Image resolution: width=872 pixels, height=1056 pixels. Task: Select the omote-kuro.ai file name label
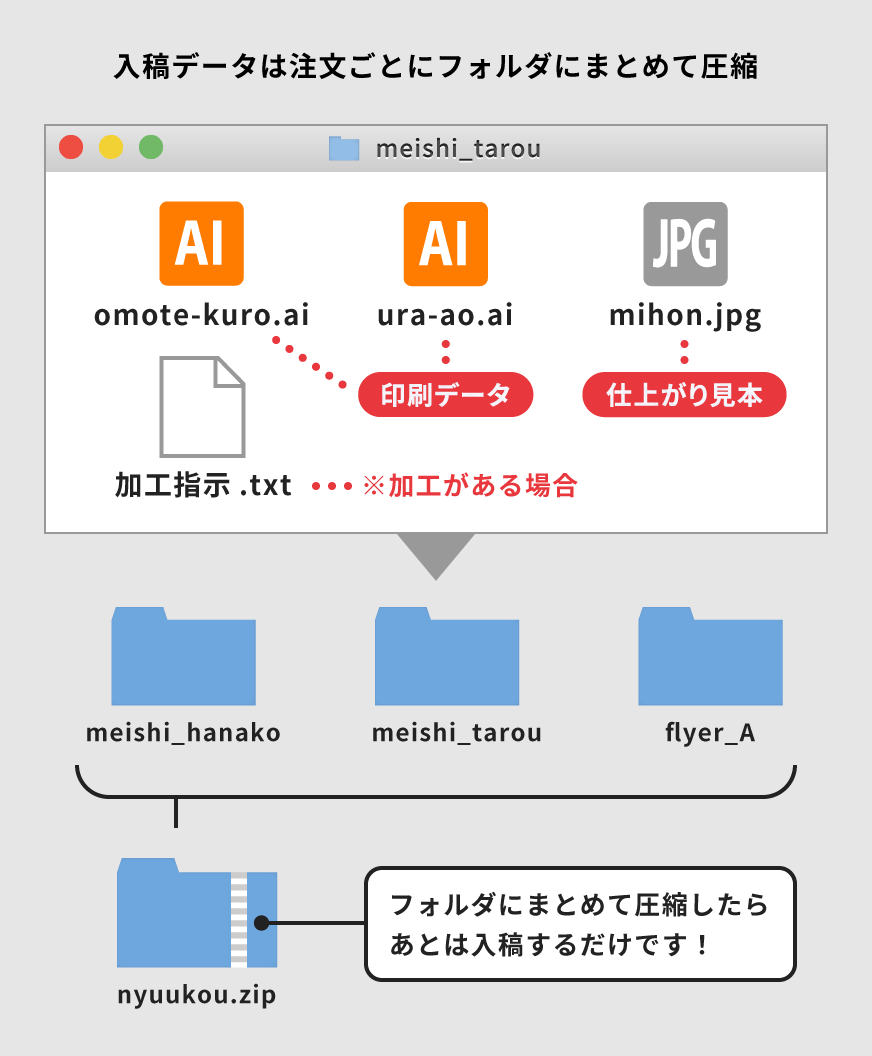(202, 316)
